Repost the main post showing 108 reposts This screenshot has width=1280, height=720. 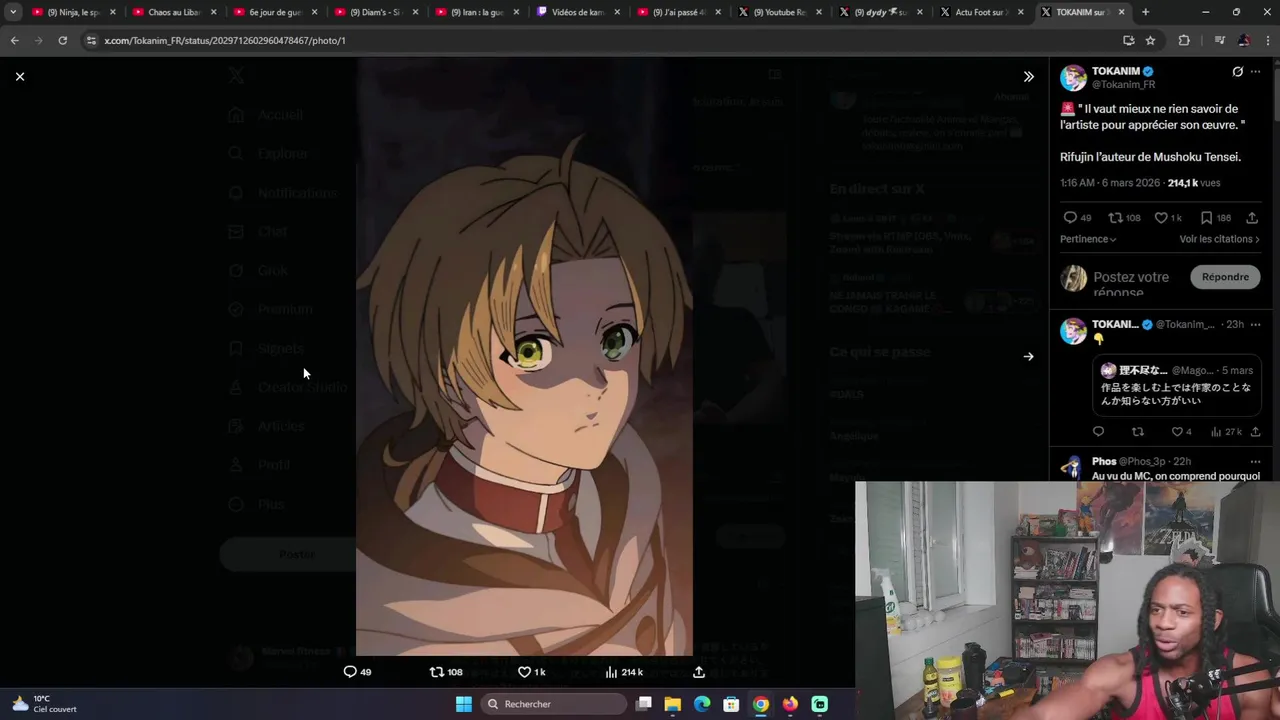pyautogui.click(x=1124, y=217)
